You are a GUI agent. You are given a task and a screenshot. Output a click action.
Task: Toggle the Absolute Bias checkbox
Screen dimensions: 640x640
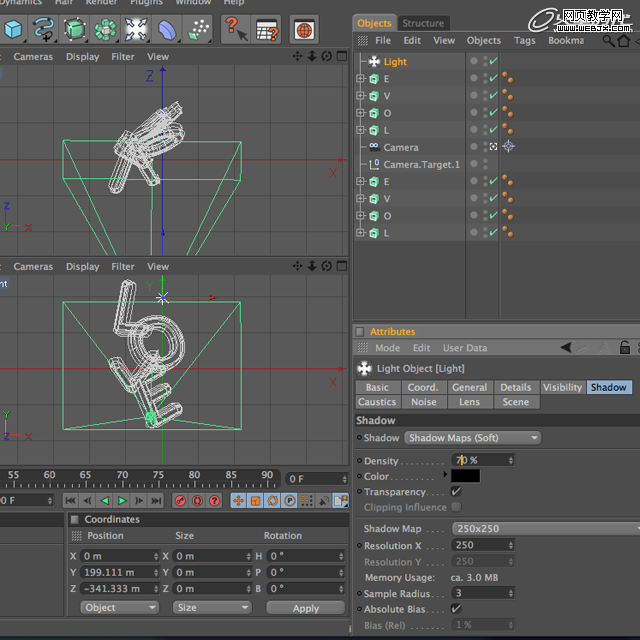[x=456, y=609]
